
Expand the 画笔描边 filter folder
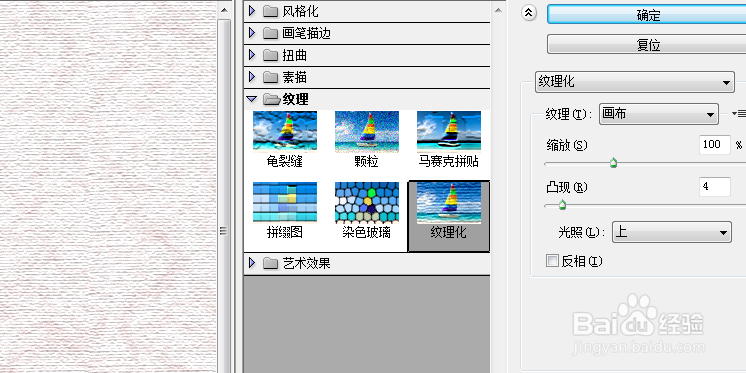pos(252,33)
